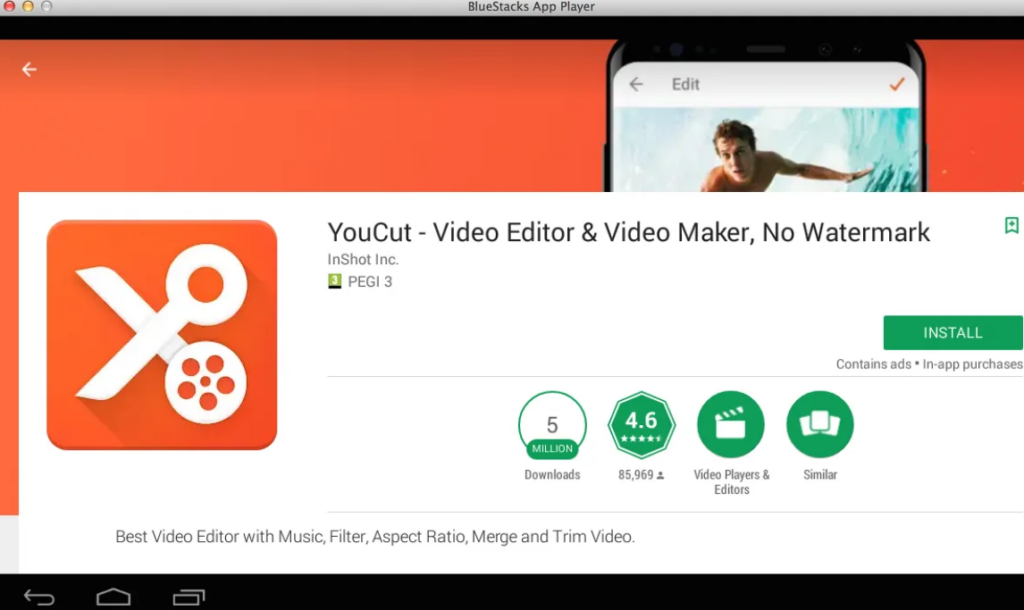
Task: Close the BlueStacks App Player window
Action: 9,6
